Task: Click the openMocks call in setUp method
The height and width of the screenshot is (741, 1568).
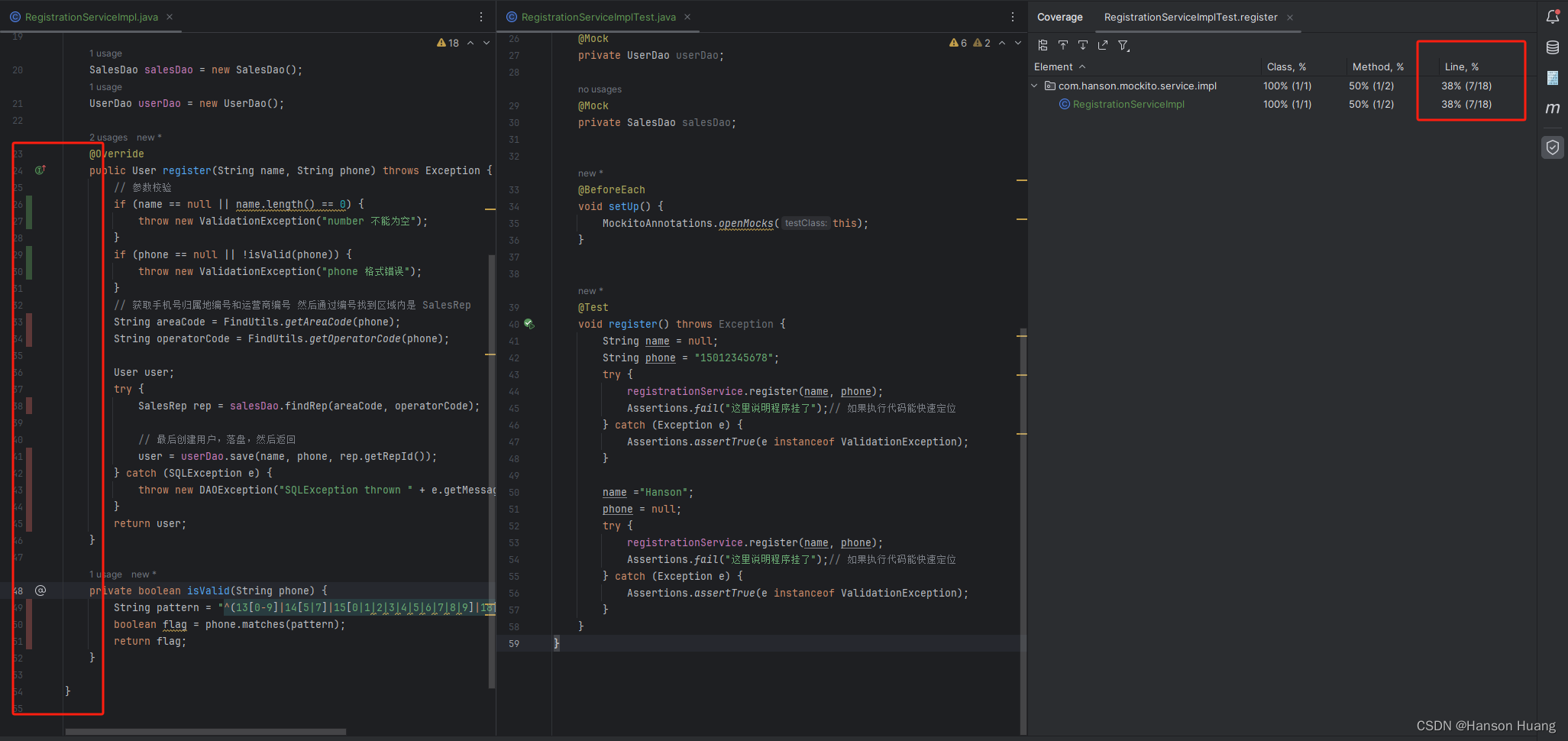Action: pos(746,223)
